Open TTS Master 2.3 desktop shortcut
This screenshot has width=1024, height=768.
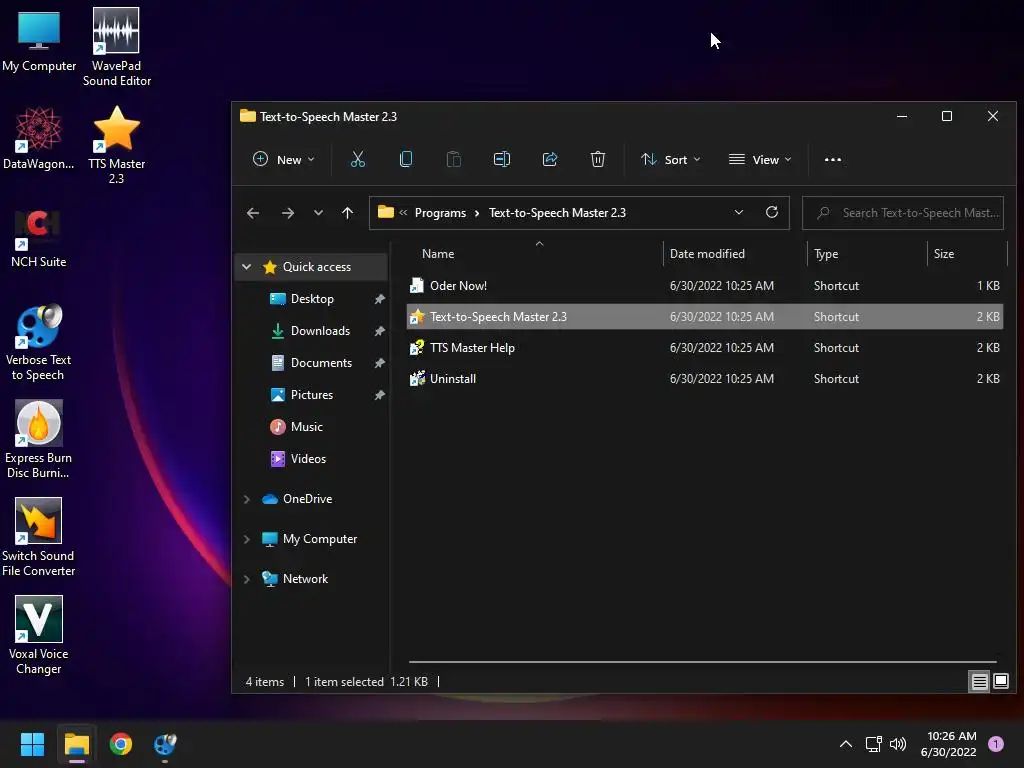pyautogui.click(x=116, y=145)
